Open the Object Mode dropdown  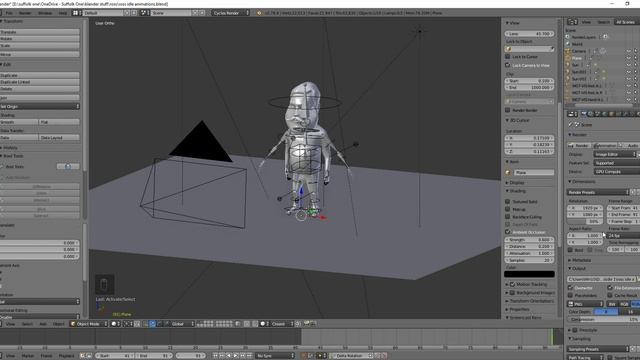point(89,324)
